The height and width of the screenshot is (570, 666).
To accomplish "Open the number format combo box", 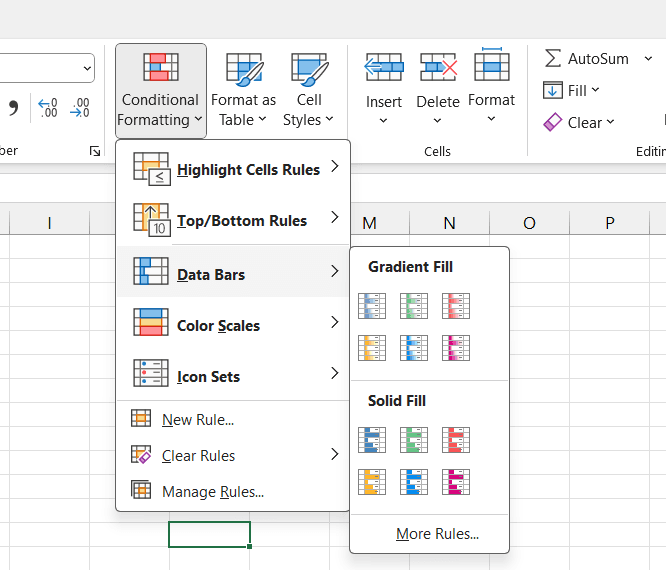I will (x=87, y=68).
